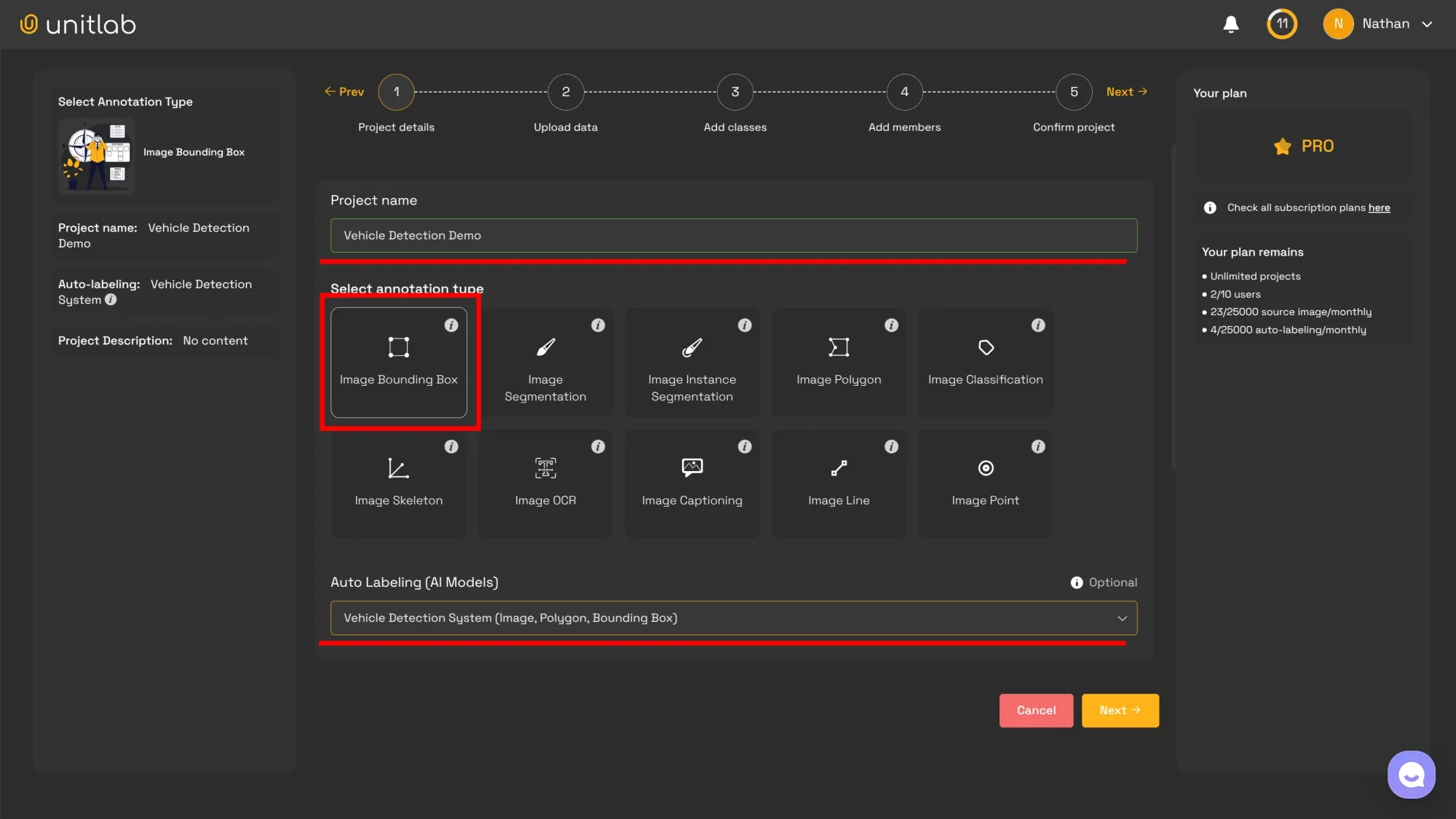Select the Image Line annotation type
The image size is (1456, 819).
pos(839,483)
